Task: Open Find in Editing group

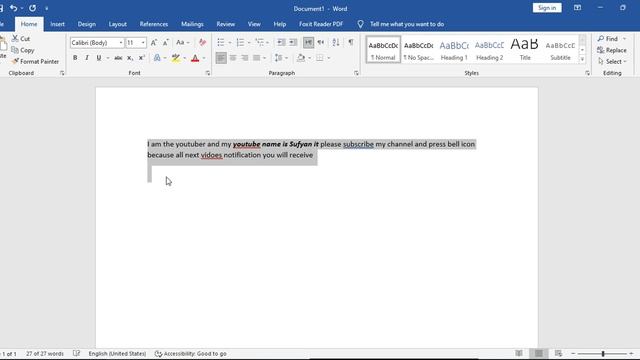Action: [x=608, y=38]
